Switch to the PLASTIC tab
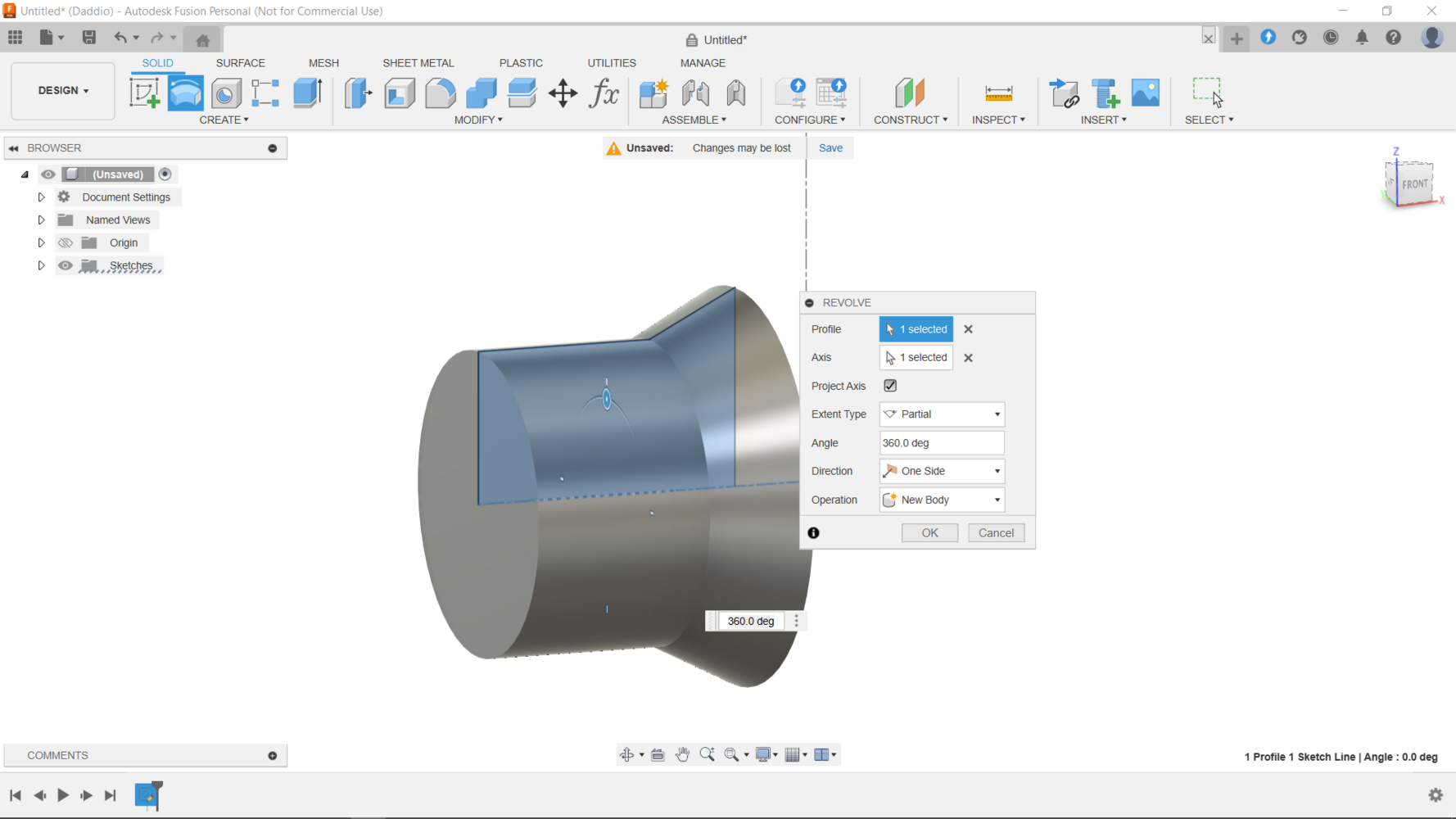The height and width of the screenshot is (819, 1456). point(521,63)
